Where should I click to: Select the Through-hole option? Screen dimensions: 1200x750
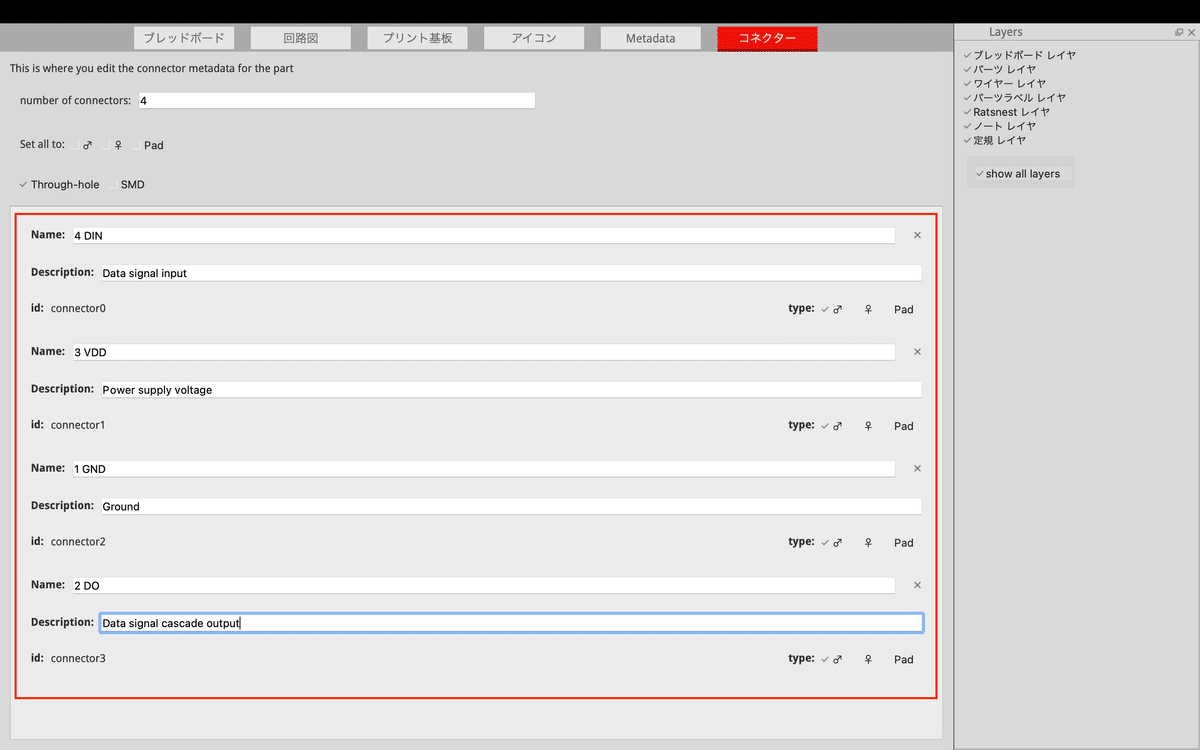coord(59,185)
